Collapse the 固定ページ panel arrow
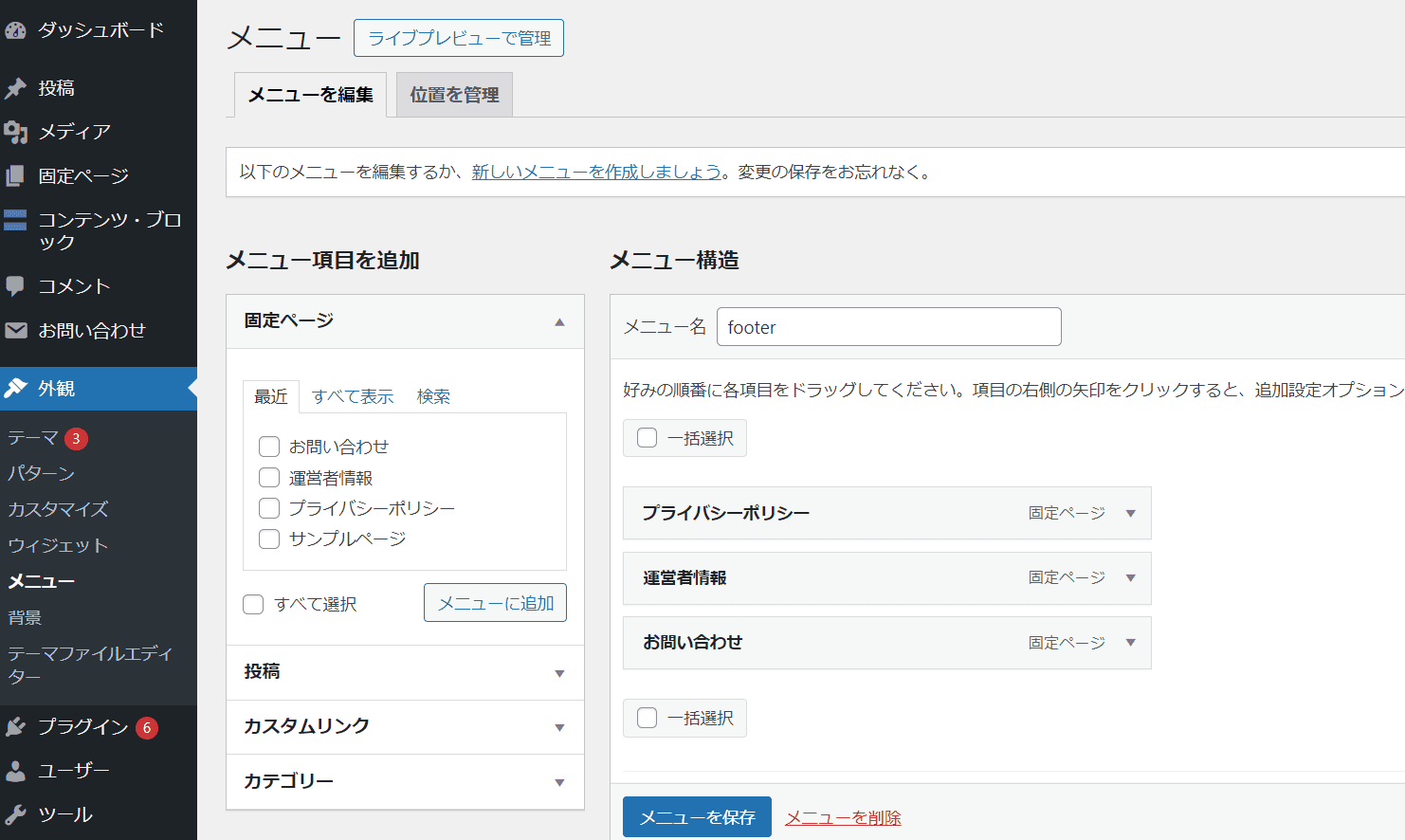This screenshot has height=840, width=1405. coord(559,321)
